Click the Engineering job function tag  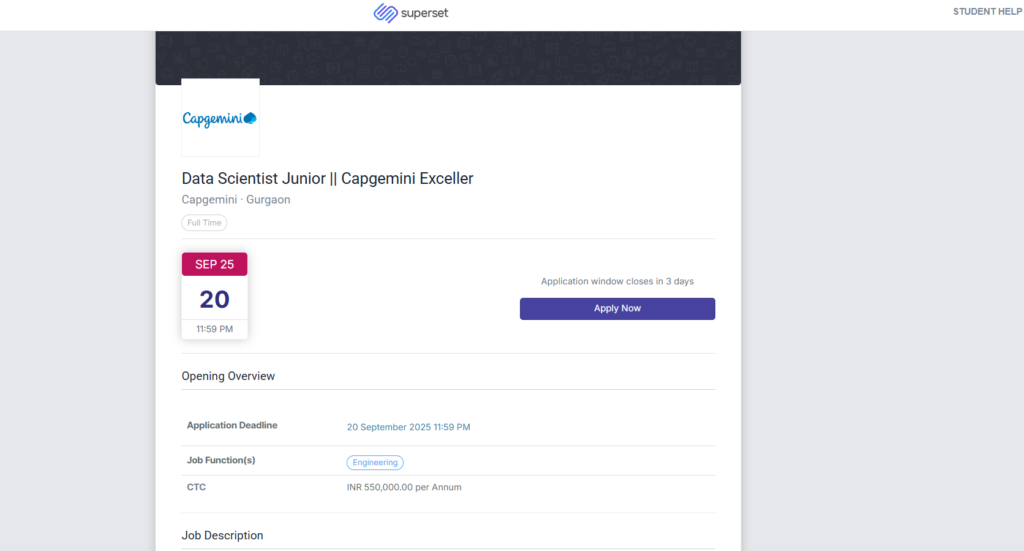coord(375,462)
